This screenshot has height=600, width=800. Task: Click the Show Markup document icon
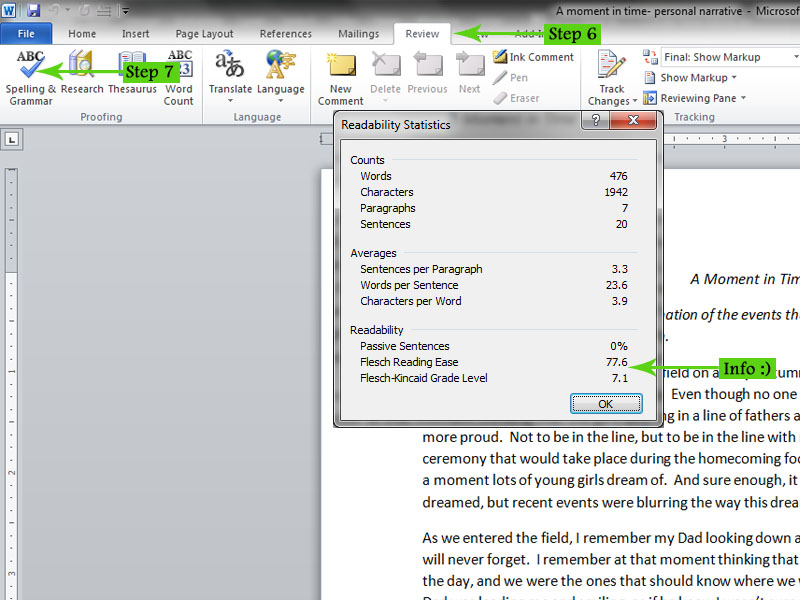tap(649, 78)
